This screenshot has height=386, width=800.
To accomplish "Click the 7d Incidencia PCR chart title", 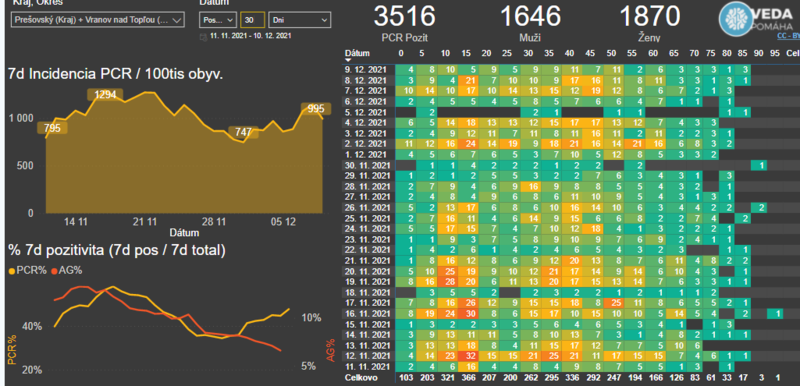I will click(116, 74).
